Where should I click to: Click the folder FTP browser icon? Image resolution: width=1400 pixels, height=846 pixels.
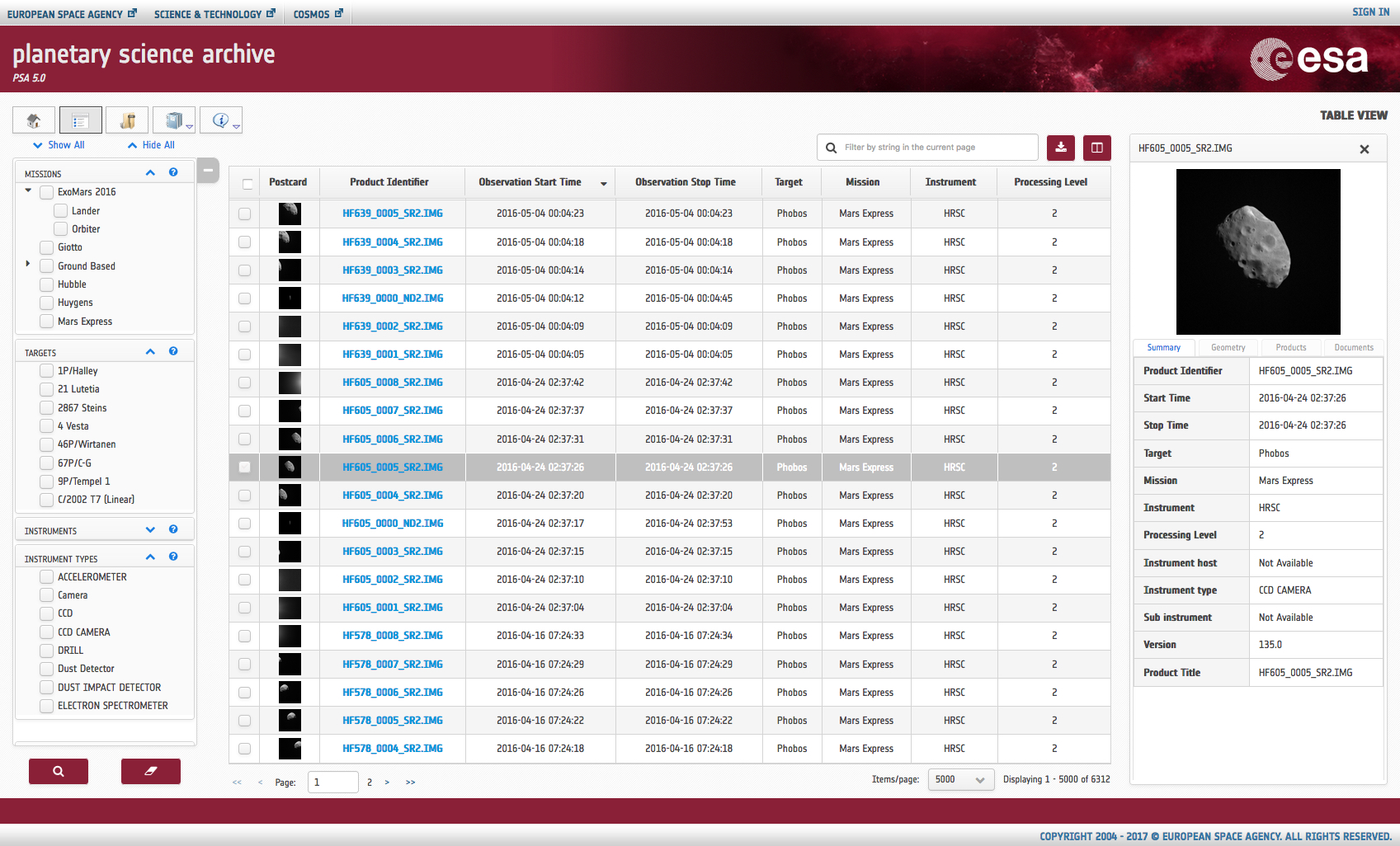click(127, 120)
